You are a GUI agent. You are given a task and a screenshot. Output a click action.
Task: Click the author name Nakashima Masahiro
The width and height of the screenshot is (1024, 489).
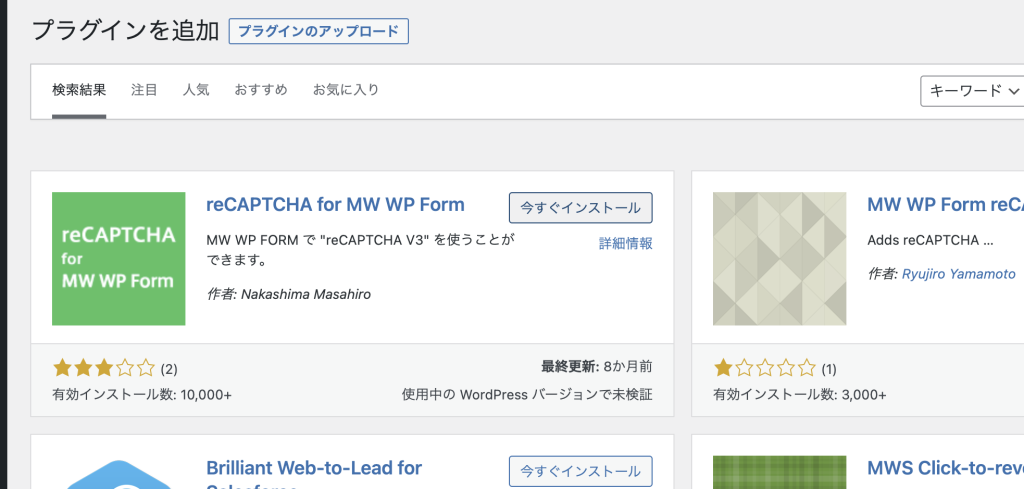pyautogui.click(x=306, y=294)
